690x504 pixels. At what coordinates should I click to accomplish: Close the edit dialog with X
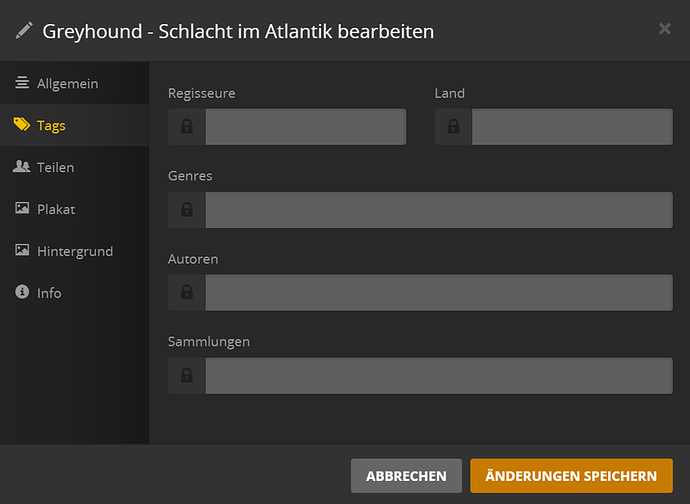point(665,29)
